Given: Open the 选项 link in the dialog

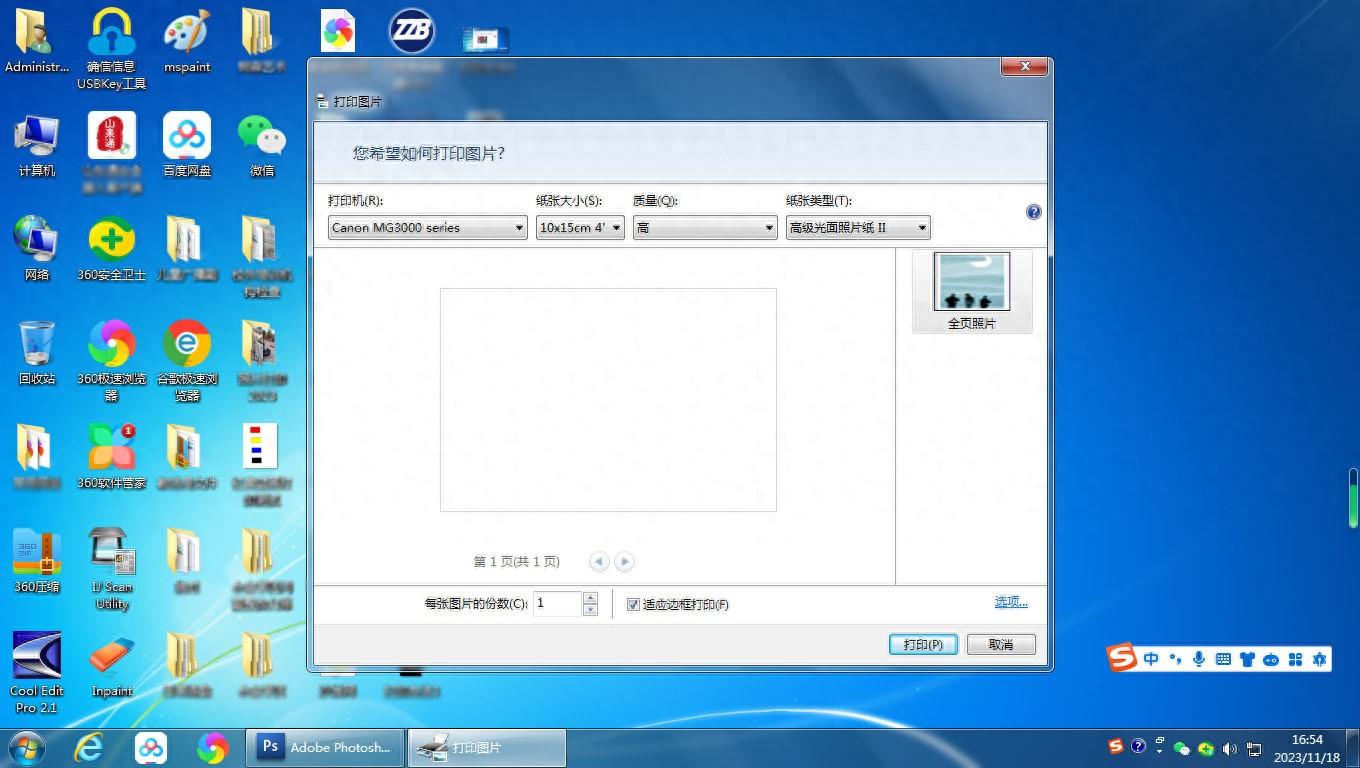Looking at the screenshot, I should point(1010,601).
